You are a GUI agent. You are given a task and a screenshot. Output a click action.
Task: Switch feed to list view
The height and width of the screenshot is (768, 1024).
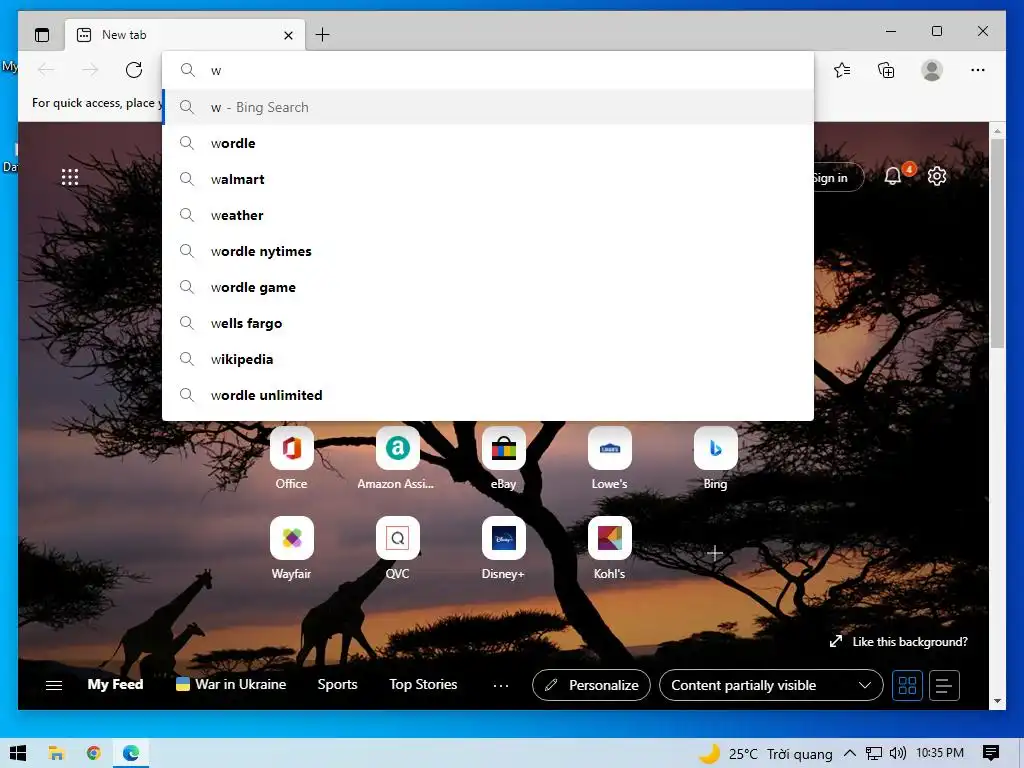coord(944,685)
